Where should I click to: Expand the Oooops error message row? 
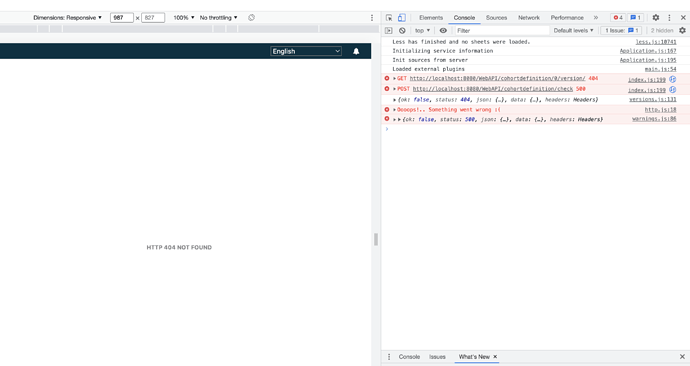point(394,110)
